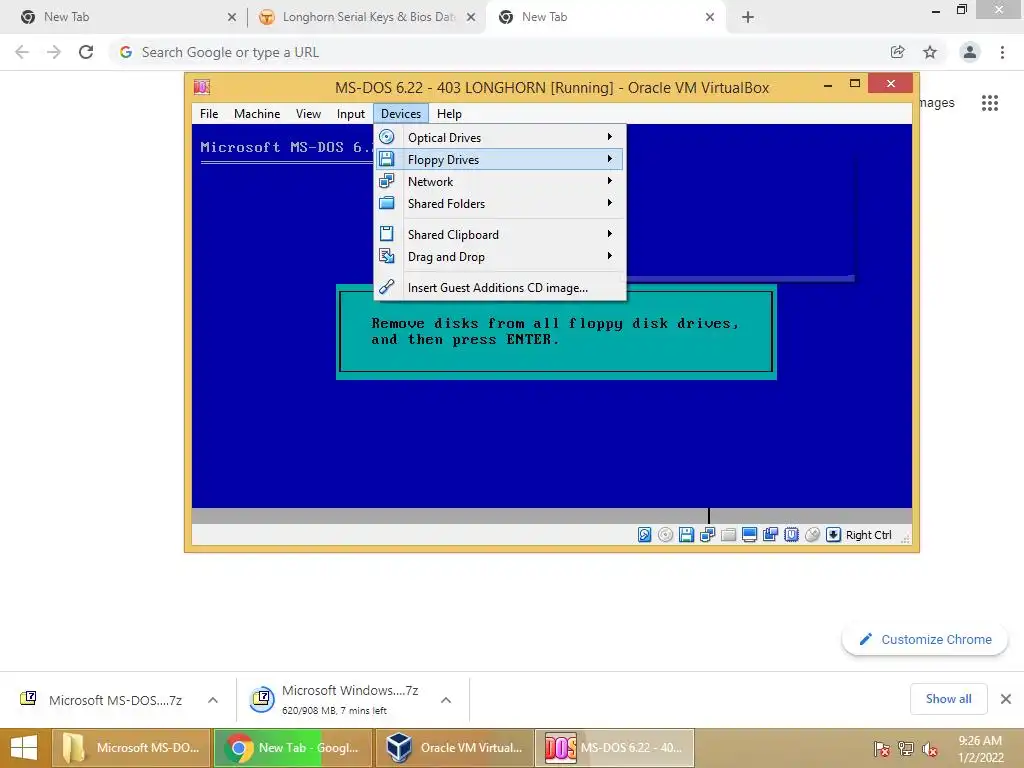Click Show all downloads
Viewport: 1024px width, 768px height.
coord(948,699)
